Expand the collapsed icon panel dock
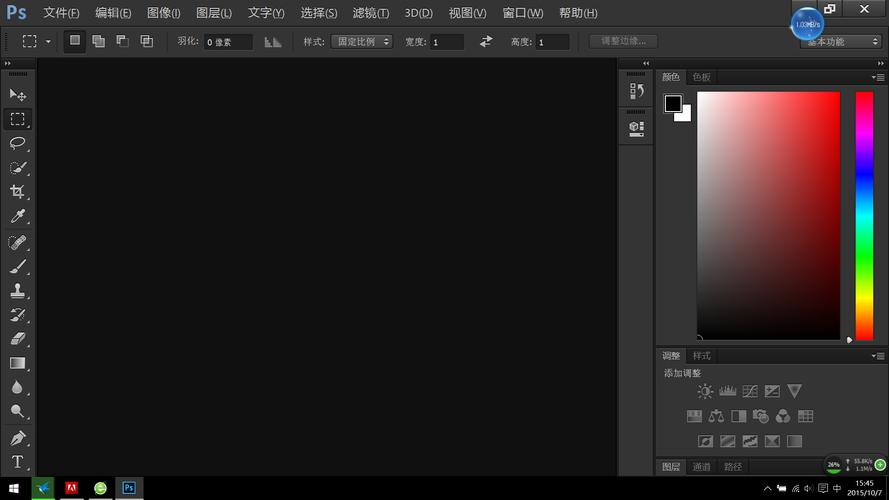 click(646, 63)
